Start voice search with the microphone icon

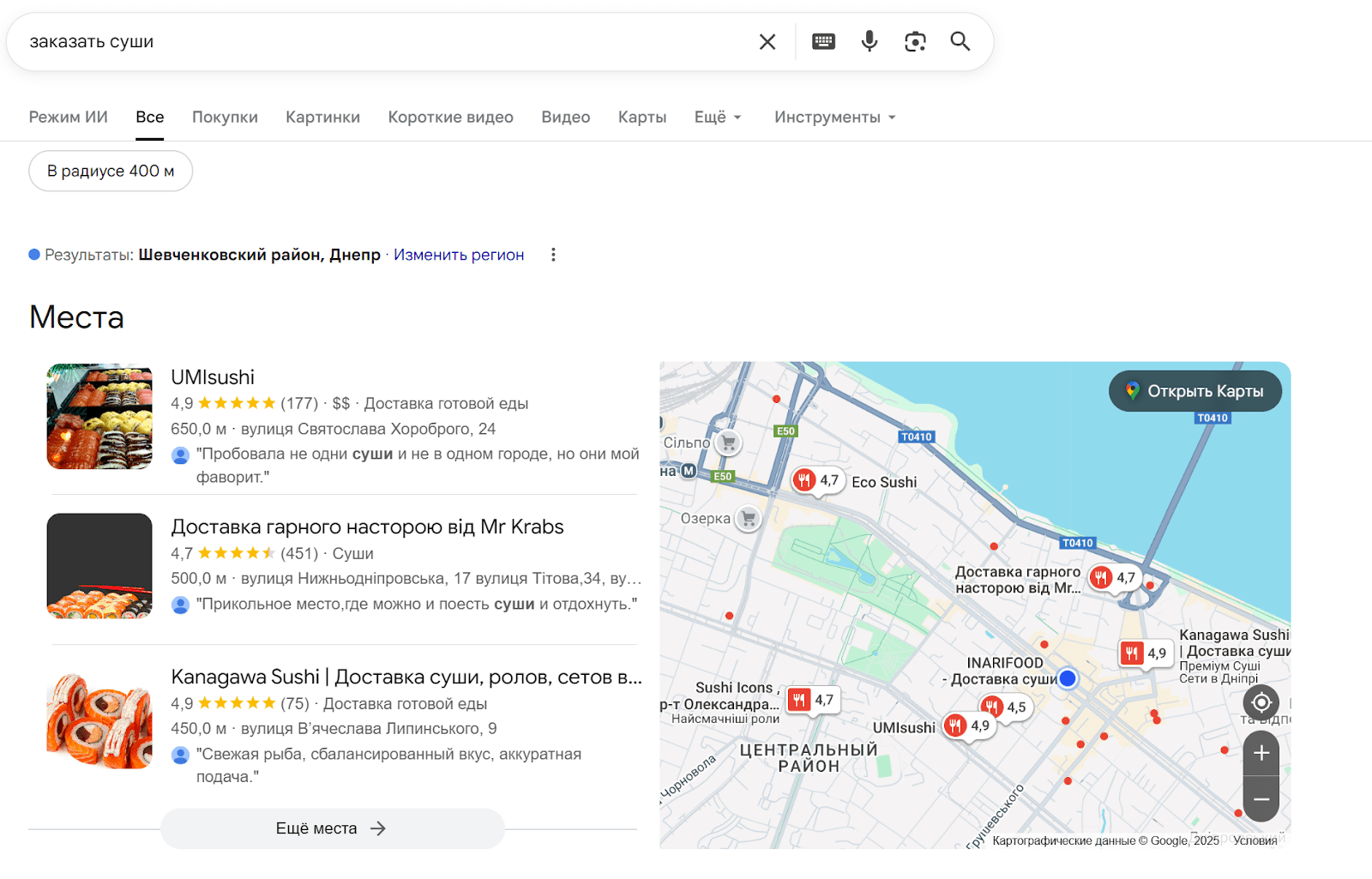click(x=869, y=40)
